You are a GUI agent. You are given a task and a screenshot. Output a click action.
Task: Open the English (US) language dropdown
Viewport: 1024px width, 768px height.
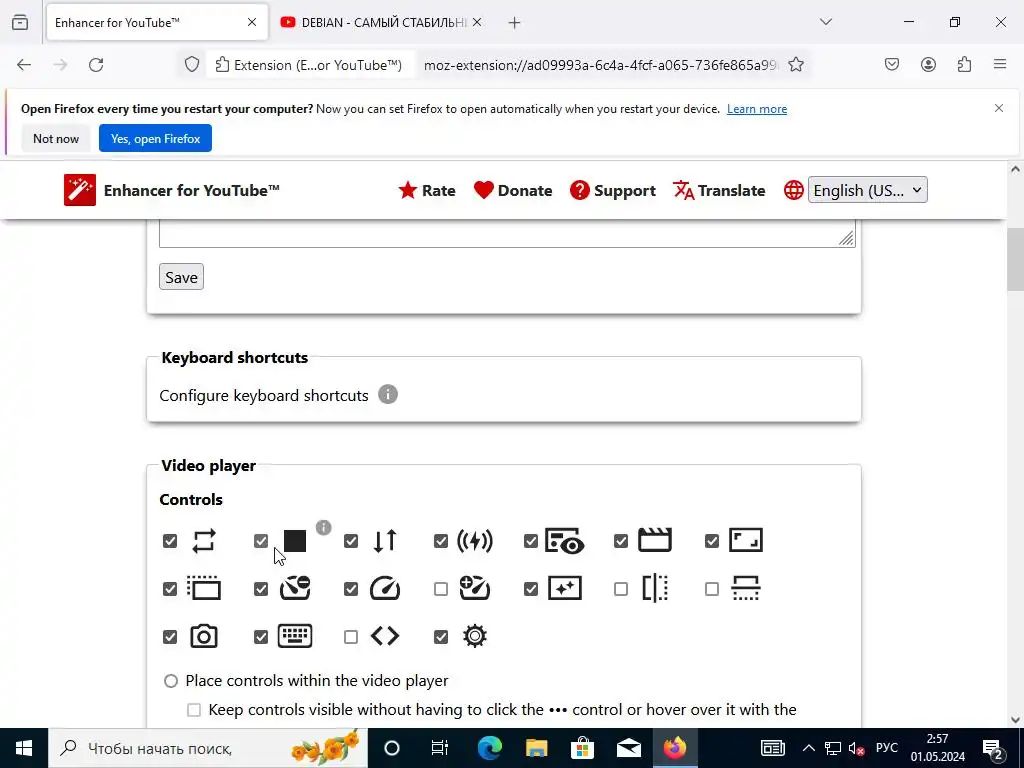[867, 190]
